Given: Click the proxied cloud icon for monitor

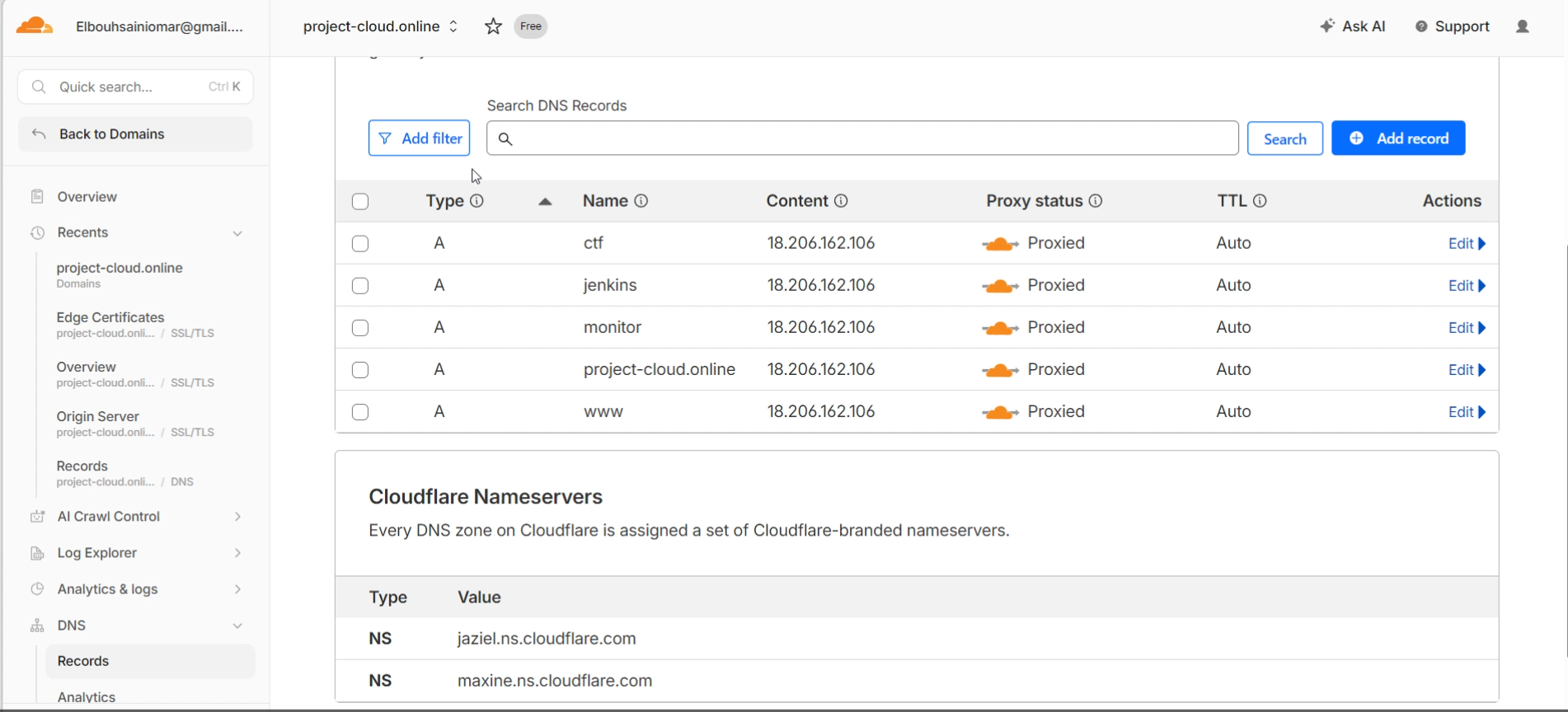Looking at the screenshot, I should coord(1000,328).
